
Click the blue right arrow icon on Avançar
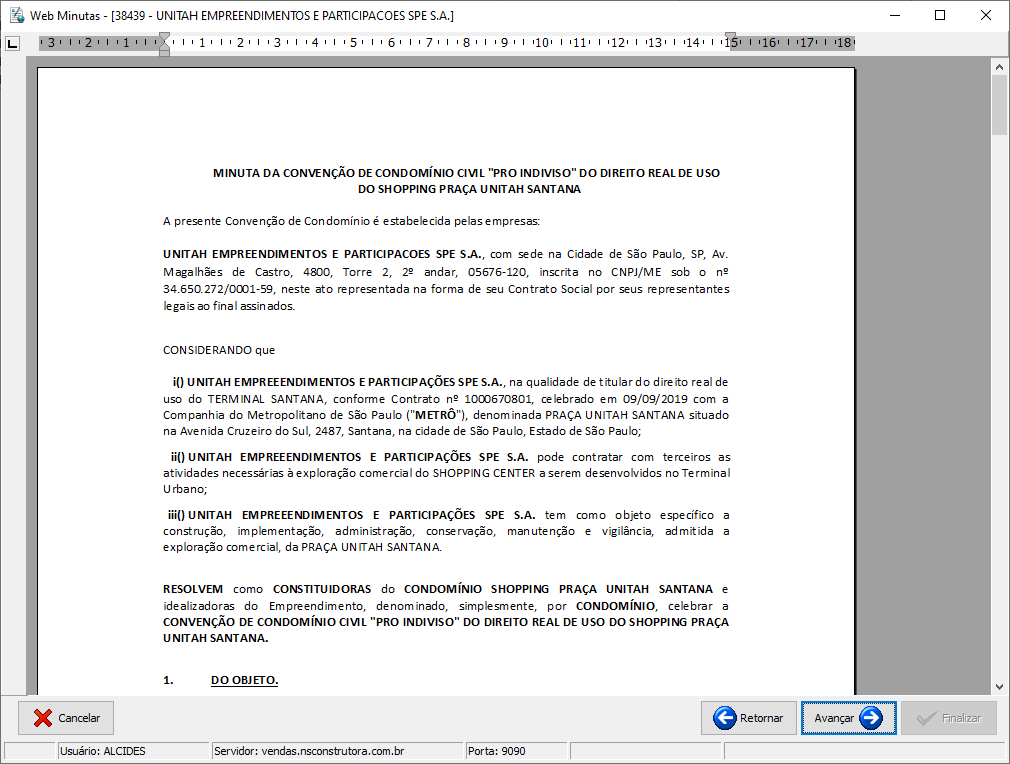[x=871, y=718]
